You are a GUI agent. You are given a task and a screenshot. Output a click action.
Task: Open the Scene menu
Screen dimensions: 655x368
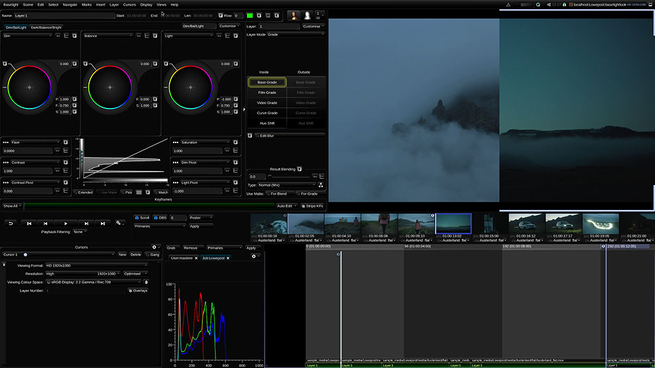click(28, 5)
